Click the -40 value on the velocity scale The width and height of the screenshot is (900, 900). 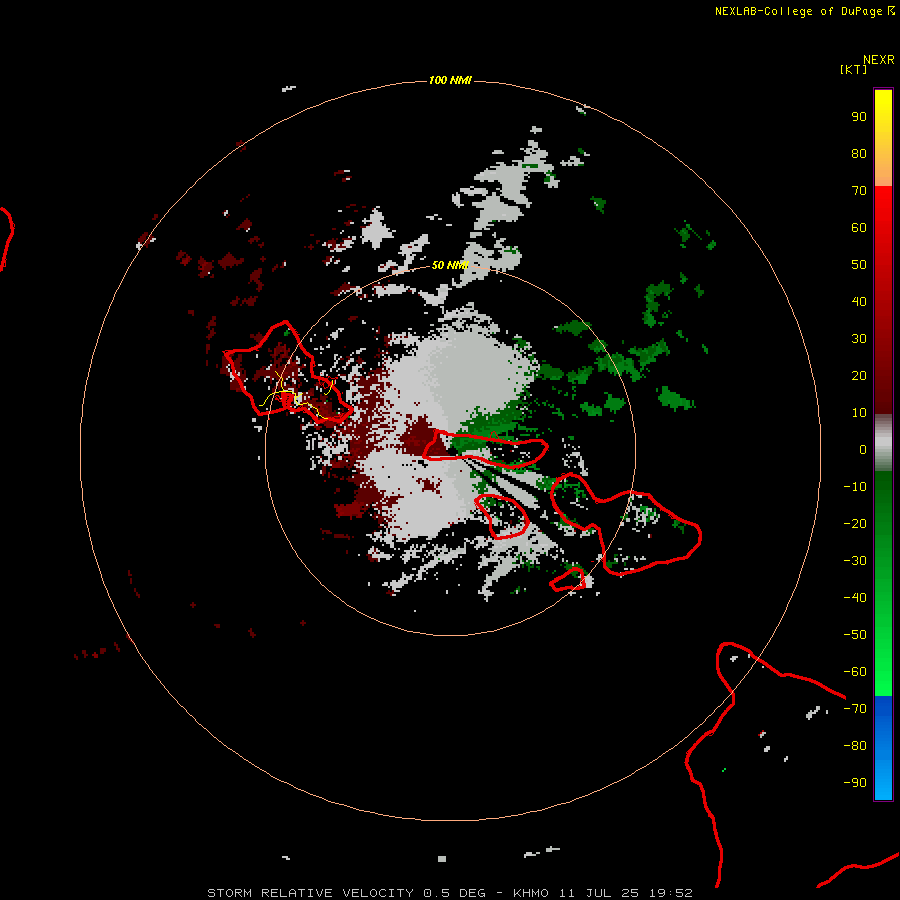click(855, 598)
